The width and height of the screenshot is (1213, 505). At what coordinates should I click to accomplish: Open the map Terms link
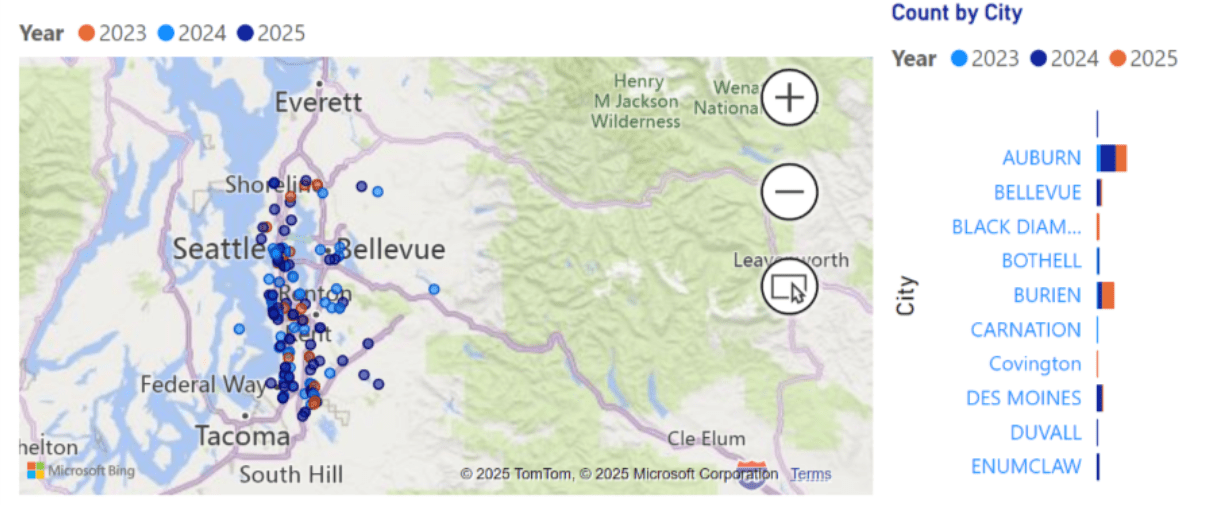coord(810,474)
